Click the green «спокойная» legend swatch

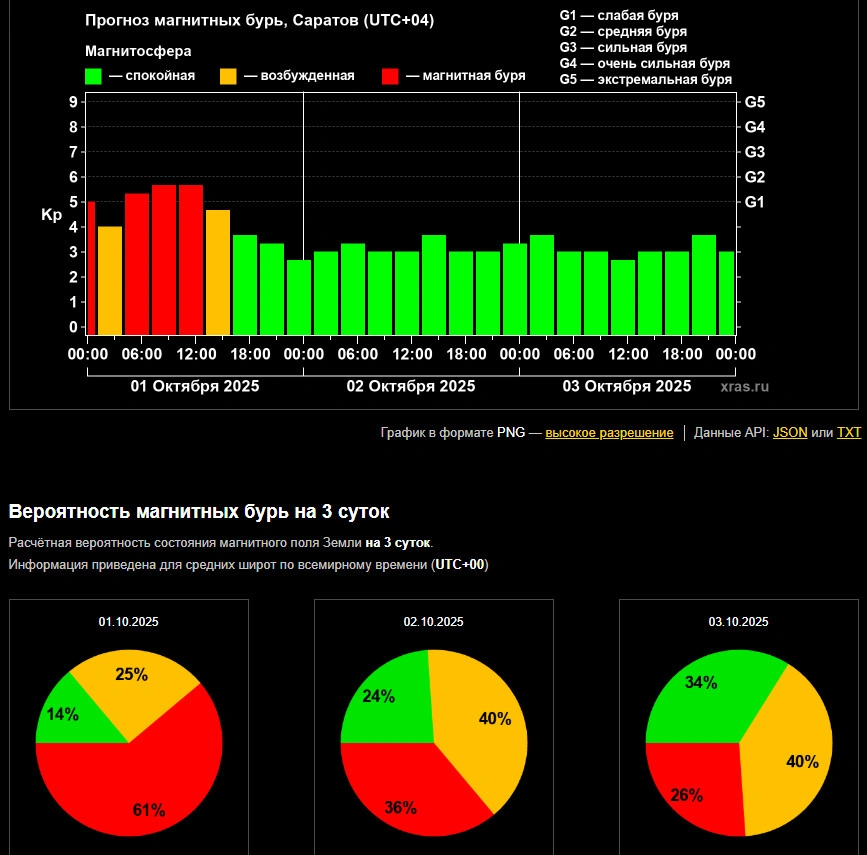(94, 76)
